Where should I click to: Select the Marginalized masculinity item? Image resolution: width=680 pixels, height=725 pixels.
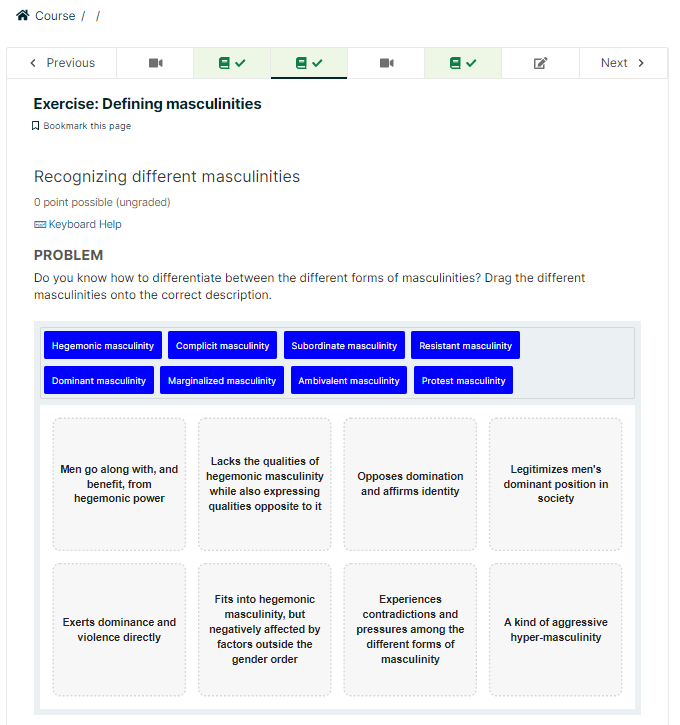pos(222,381)
